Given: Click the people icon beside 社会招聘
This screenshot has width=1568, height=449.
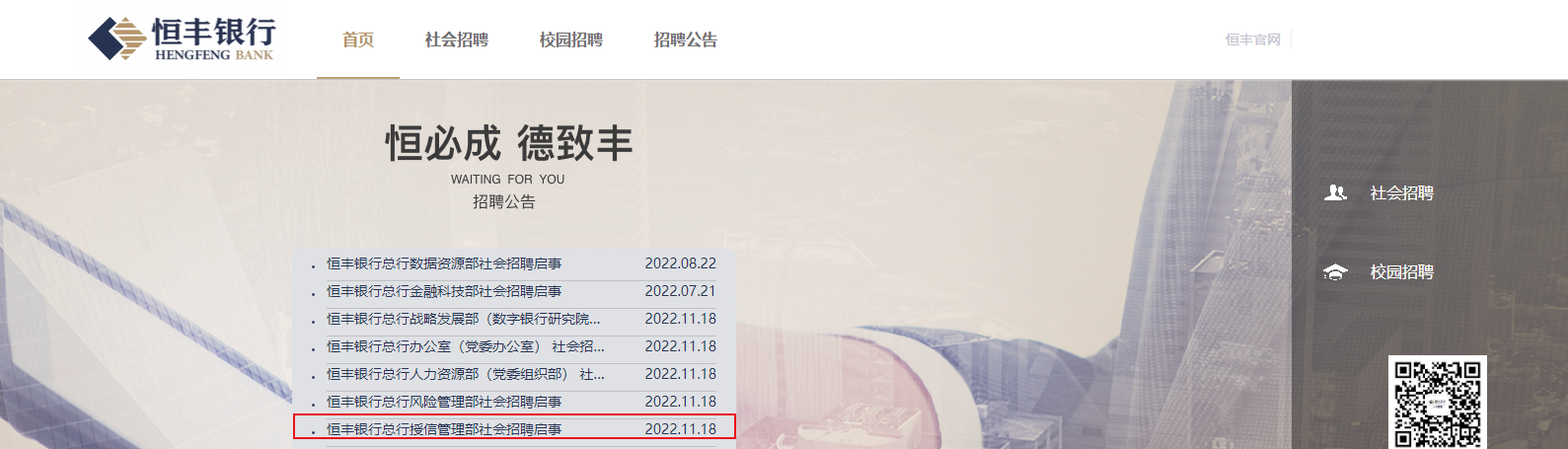Looking at the screenshot, I should [1335, 192].
